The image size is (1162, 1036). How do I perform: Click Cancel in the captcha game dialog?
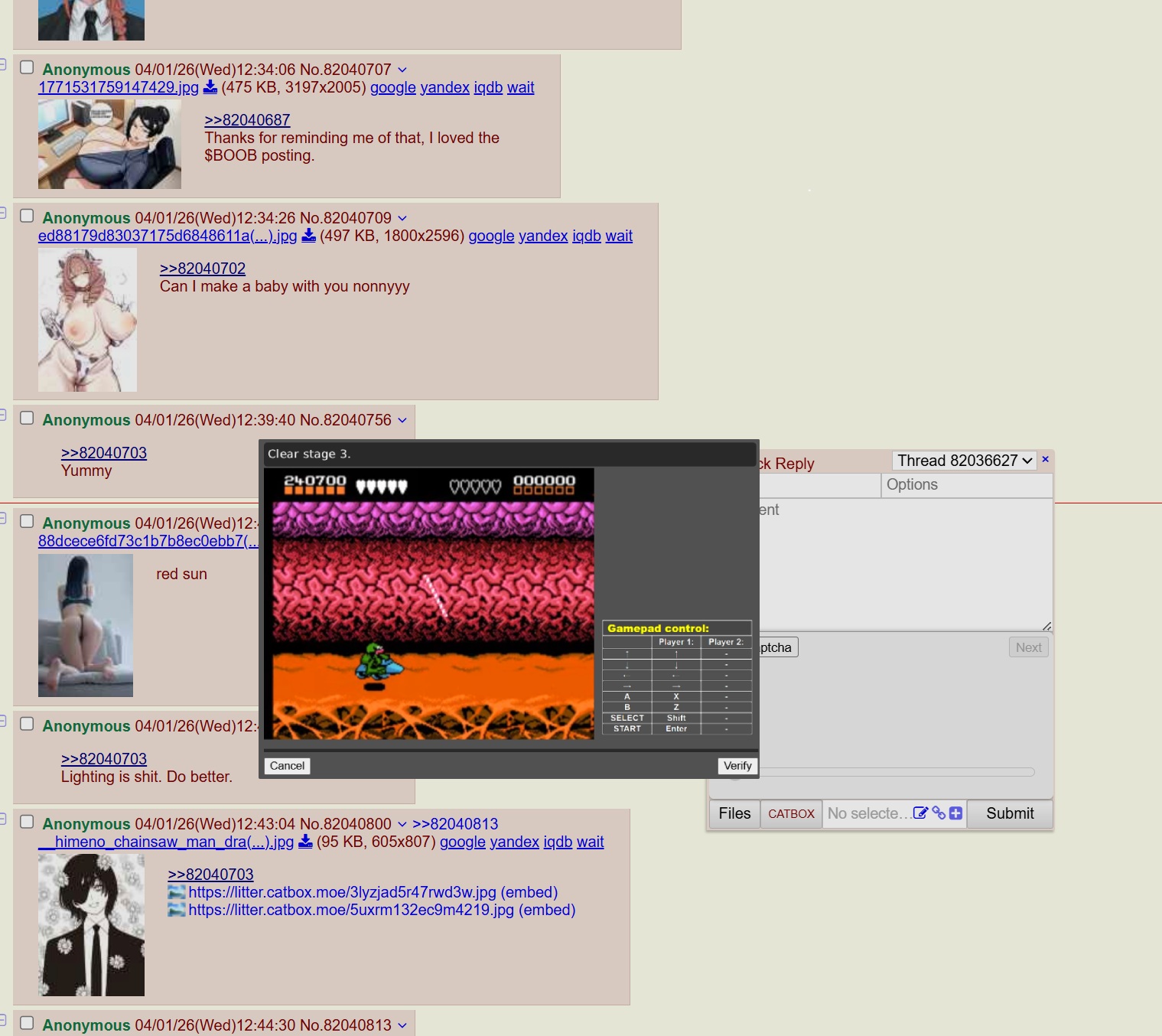pos(287,766)
